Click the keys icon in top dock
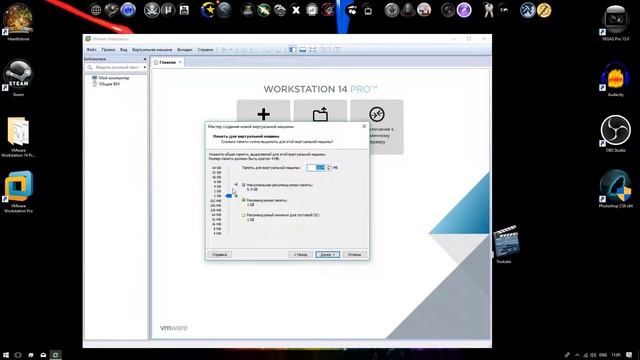The height and width of the screenshot is (360, 640). (489, 10)
